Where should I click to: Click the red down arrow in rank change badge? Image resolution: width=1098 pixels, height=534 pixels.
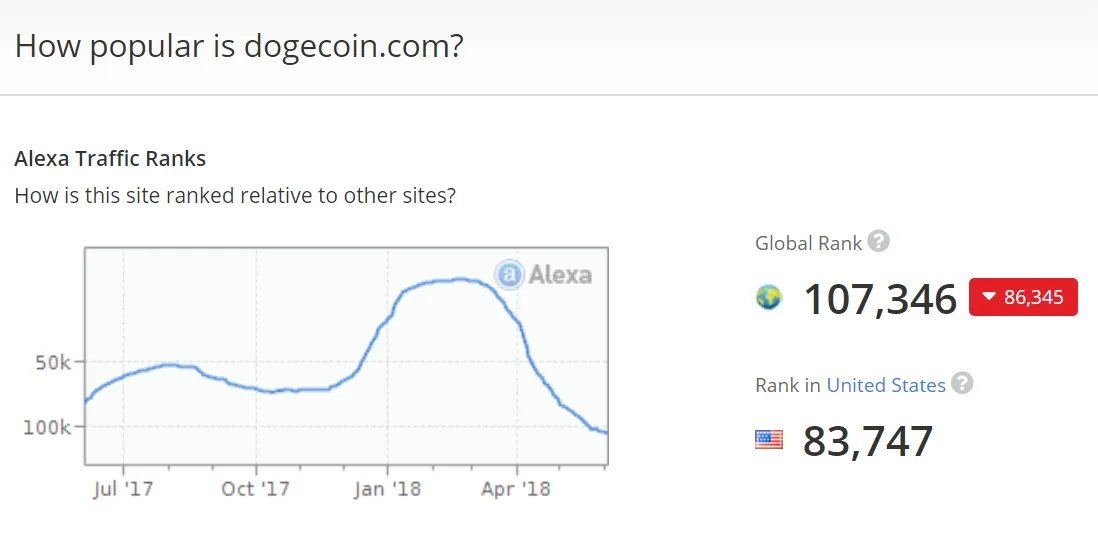(x=989, y=297)
